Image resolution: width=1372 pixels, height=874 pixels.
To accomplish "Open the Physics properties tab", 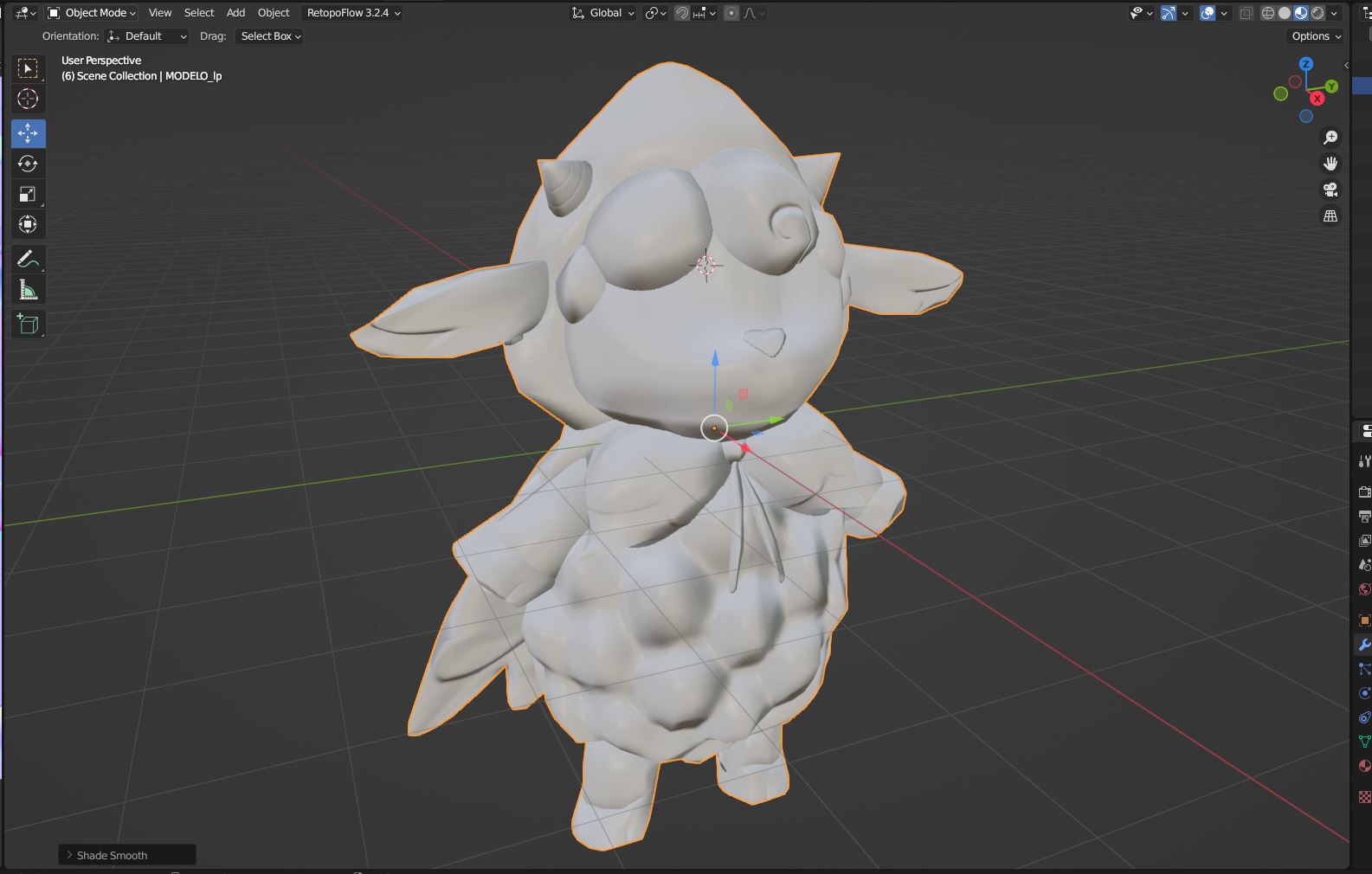I will (x=1363, y=693).
